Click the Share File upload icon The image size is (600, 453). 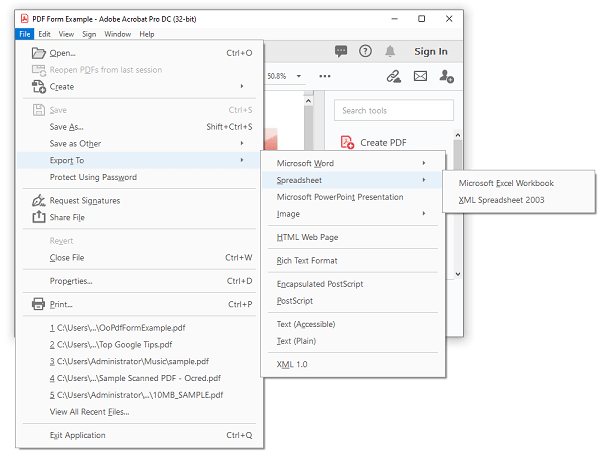tap(39, 217)
